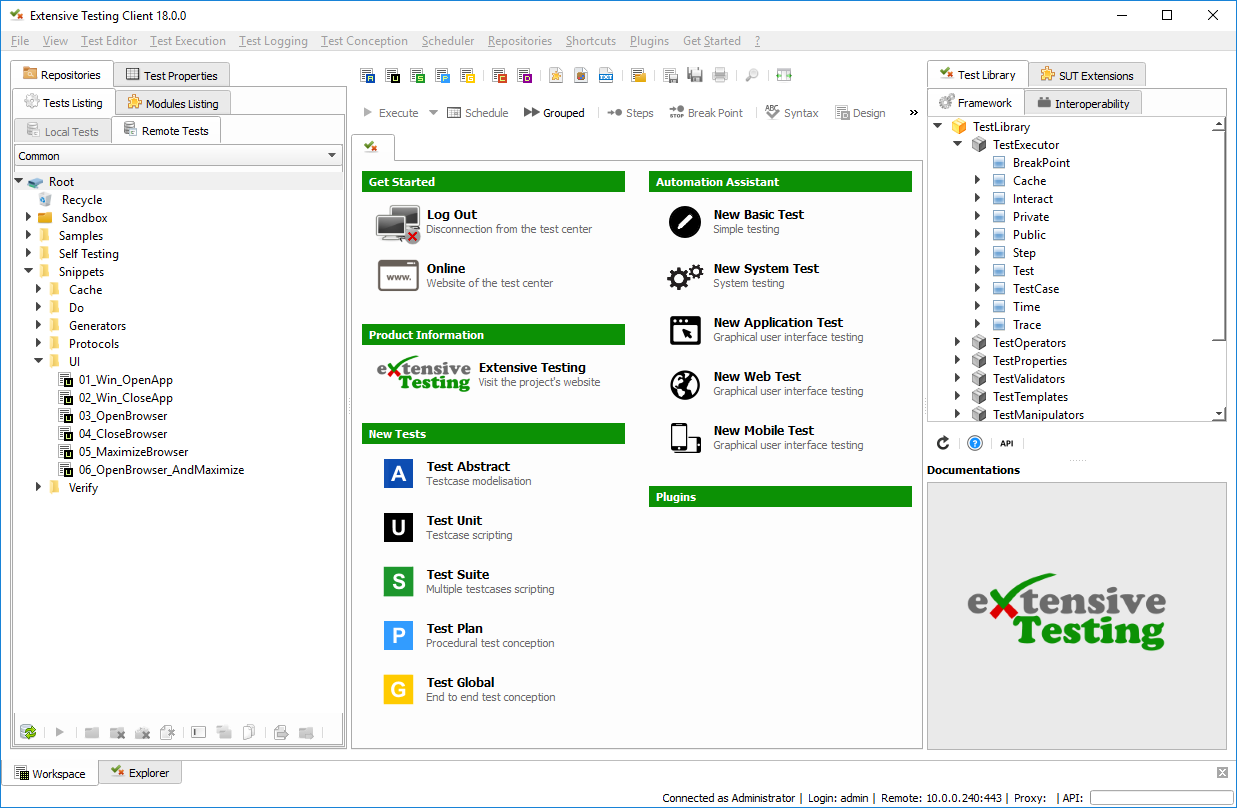This screenshot has width=1237, height=808.
Task: Switch to the Local Tests tab
Action: point(62,131)
